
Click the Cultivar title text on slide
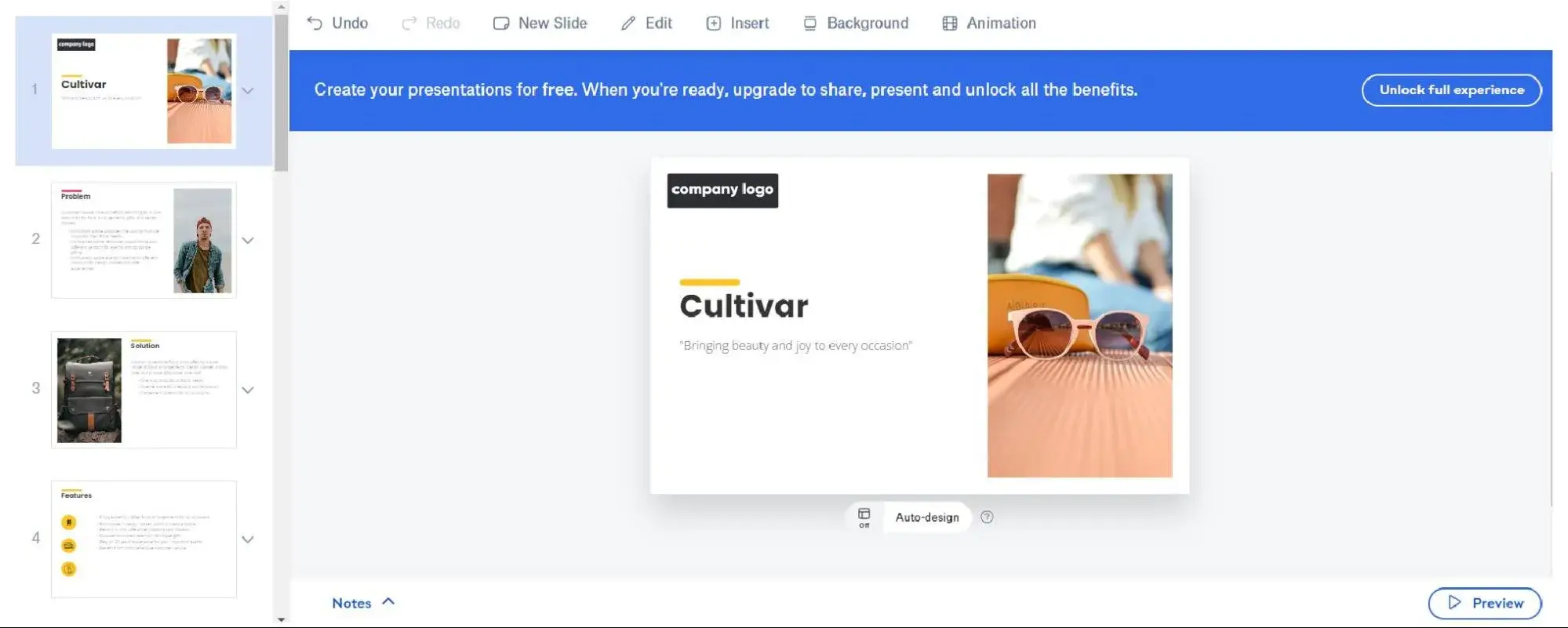coord(744,307)
